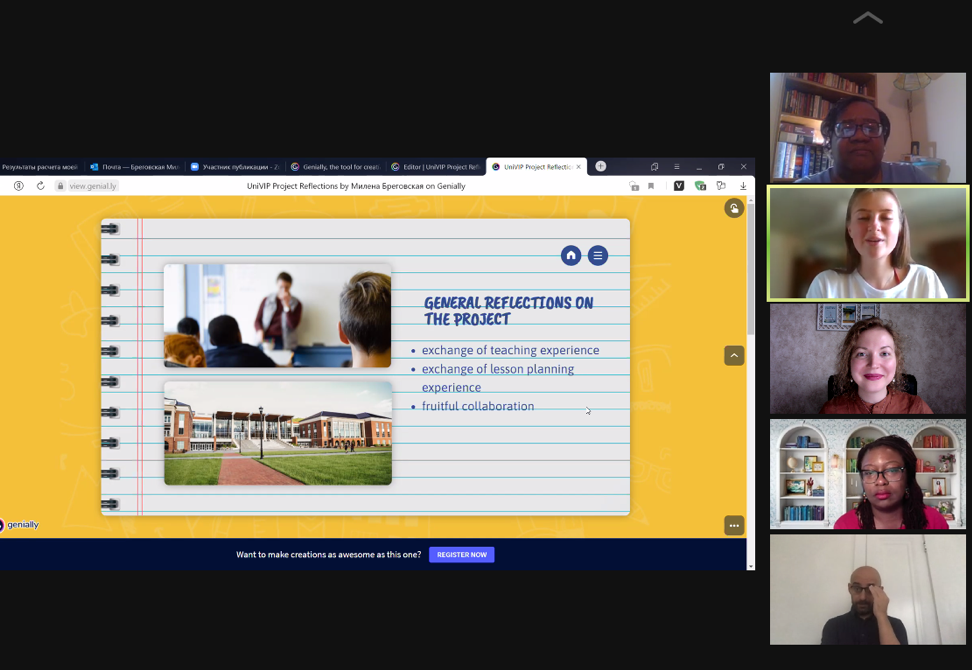Bookmark this page in the address bar
Image resolution: width=972 pixels, height=670 pixels.
coord(651,186)
